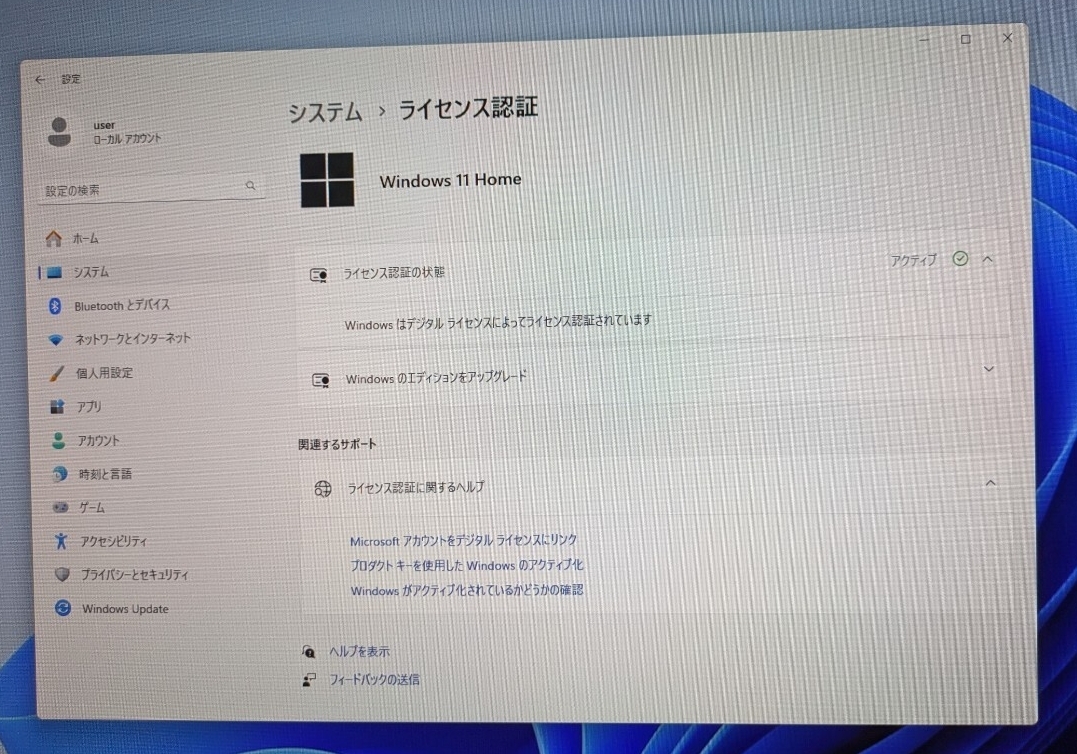The height and width of the screenshot is (754, 1077).
Task: Click the アプリ apps icon
Action: tap(57, 407)
